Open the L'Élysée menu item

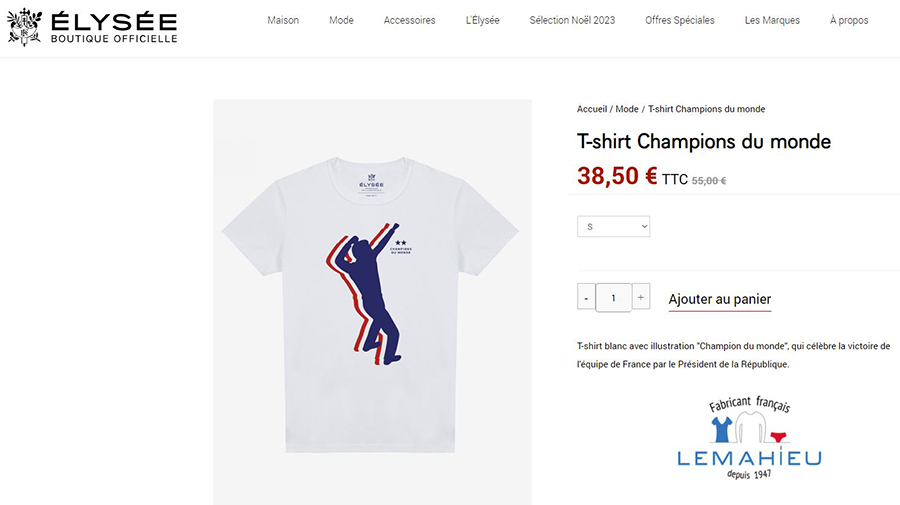[482, 21]
